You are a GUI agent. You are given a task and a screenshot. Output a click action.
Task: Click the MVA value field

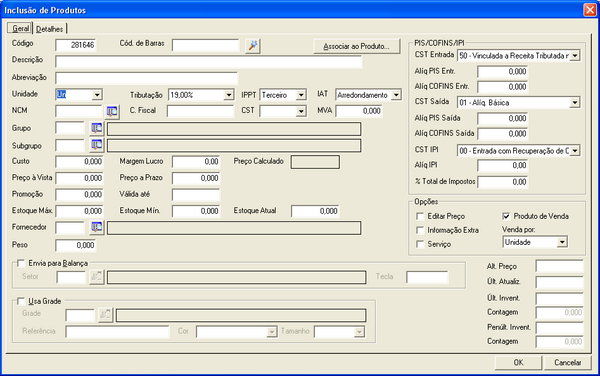tap(359, 111)
